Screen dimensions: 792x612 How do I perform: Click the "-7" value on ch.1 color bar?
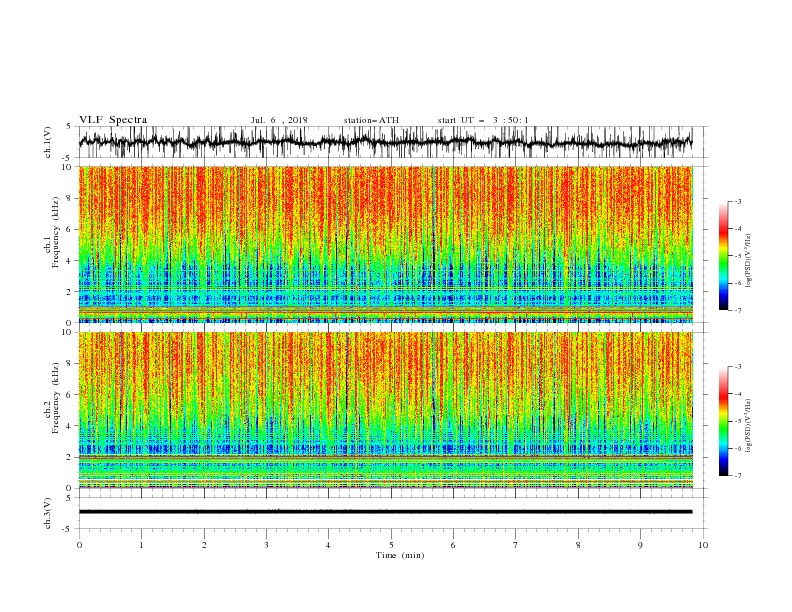click(738, 310)
